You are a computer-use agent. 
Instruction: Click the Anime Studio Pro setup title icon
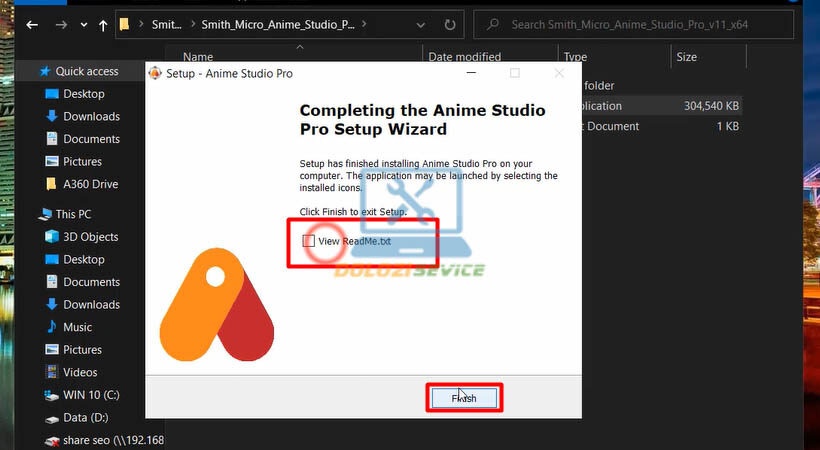click(155, 73)
